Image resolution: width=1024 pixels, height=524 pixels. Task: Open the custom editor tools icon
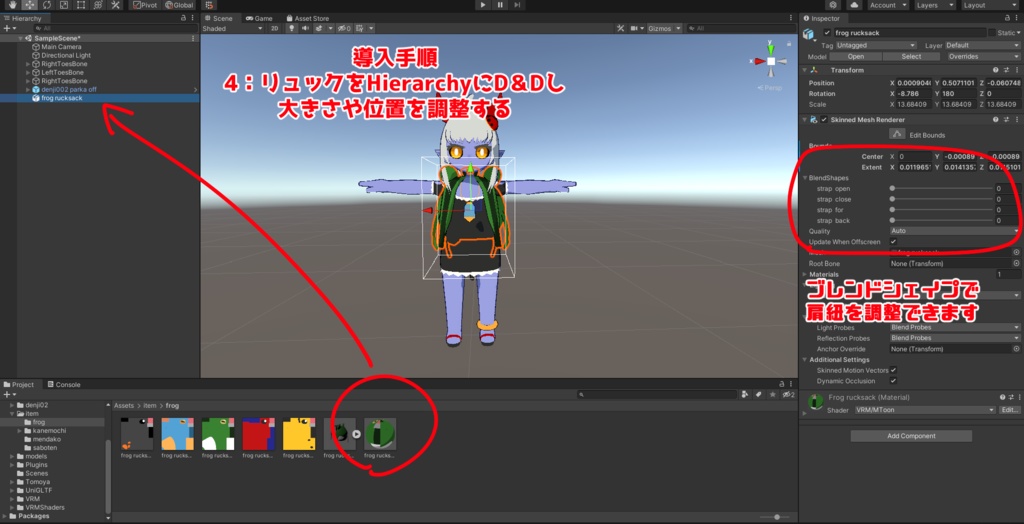pos(115,5)
